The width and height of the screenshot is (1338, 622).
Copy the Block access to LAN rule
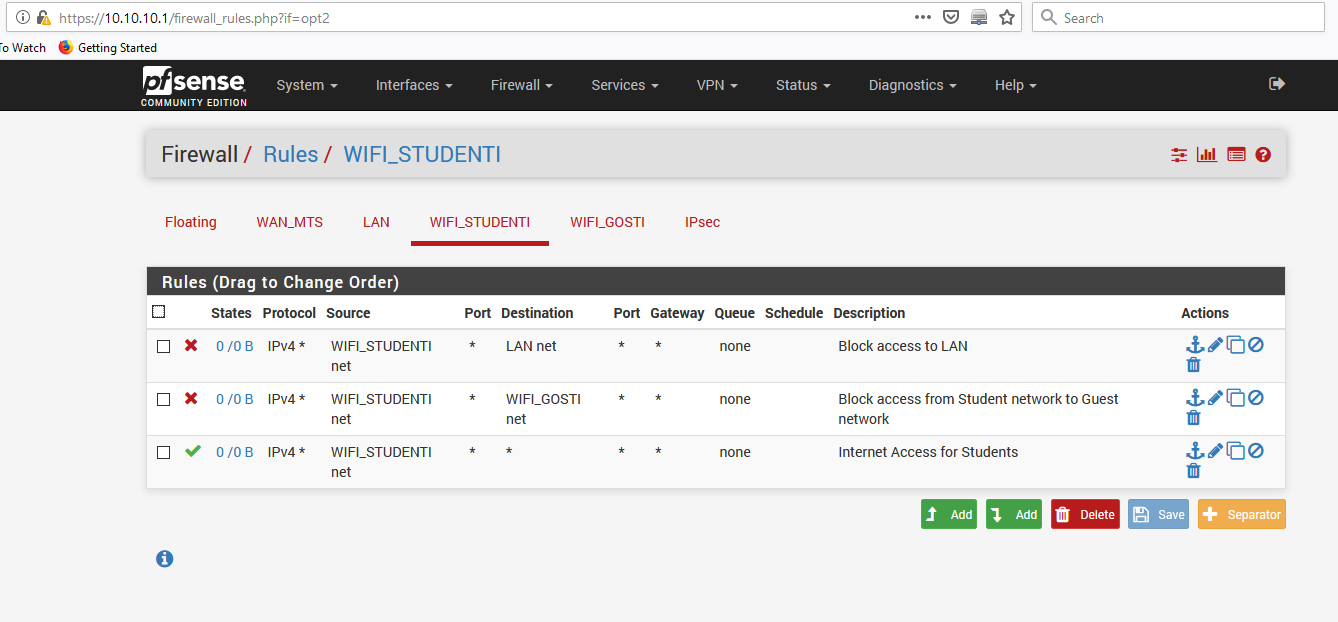tap(1236, 344)
